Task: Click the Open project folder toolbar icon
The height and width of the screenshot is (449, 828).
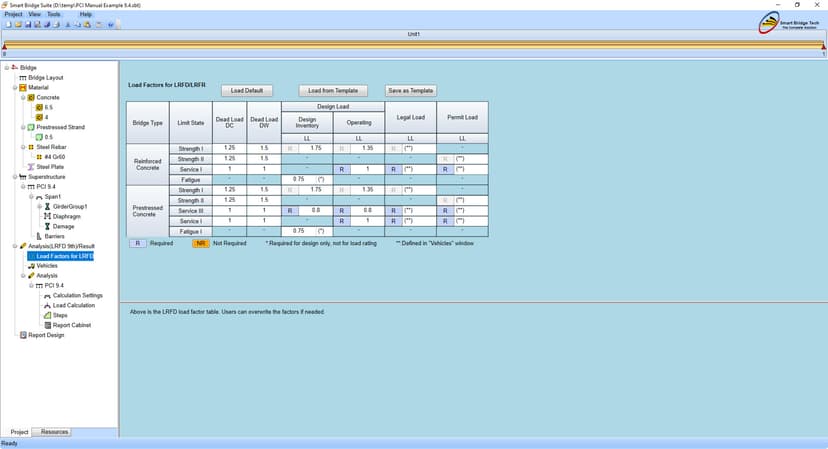Action: click(x=18, y=24)
